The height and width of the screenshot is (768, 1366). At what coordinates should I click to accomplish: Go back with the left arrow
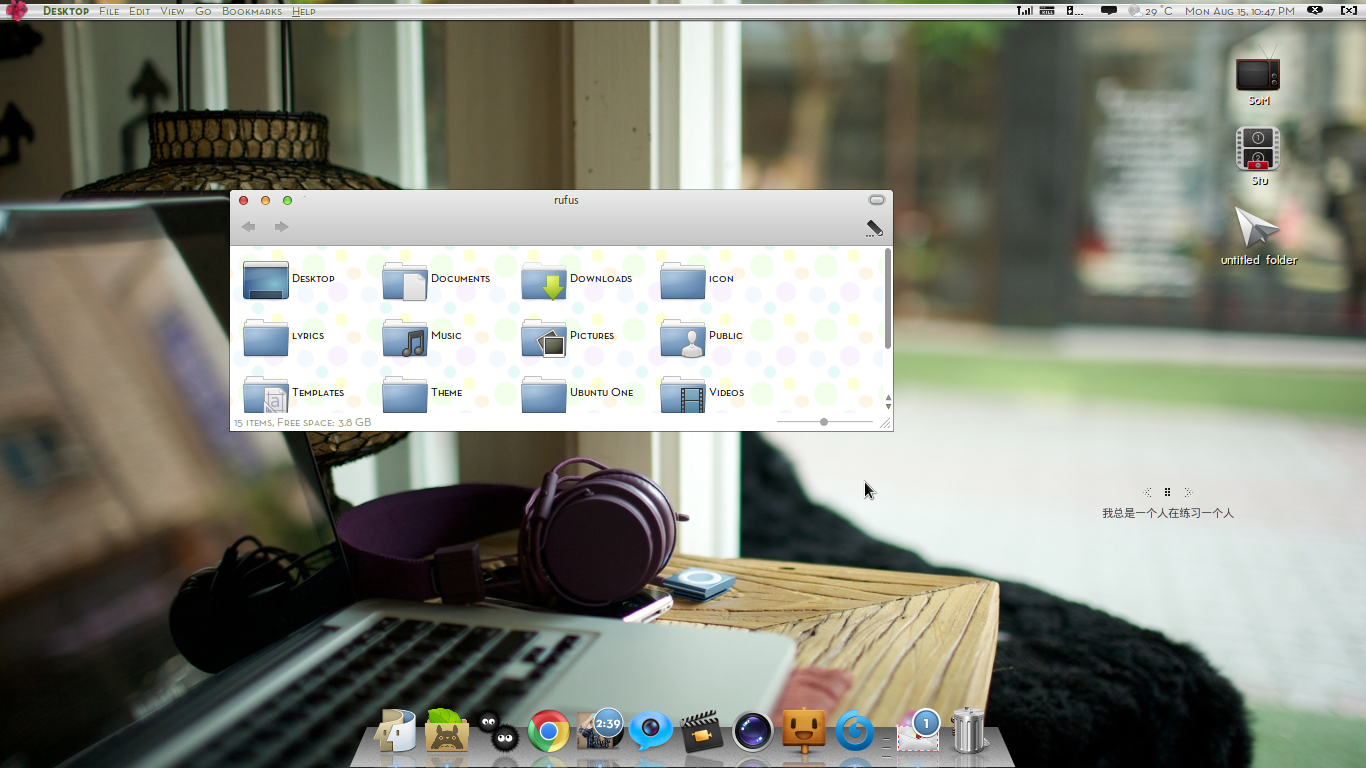click(249, 227)
